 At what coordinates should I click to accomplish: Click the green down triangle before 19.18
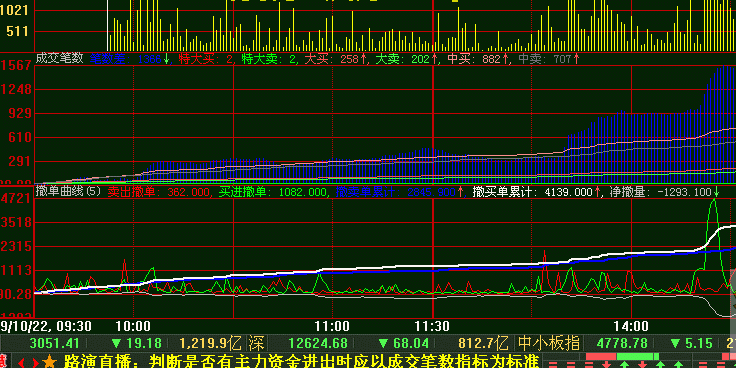click(116, 344)
